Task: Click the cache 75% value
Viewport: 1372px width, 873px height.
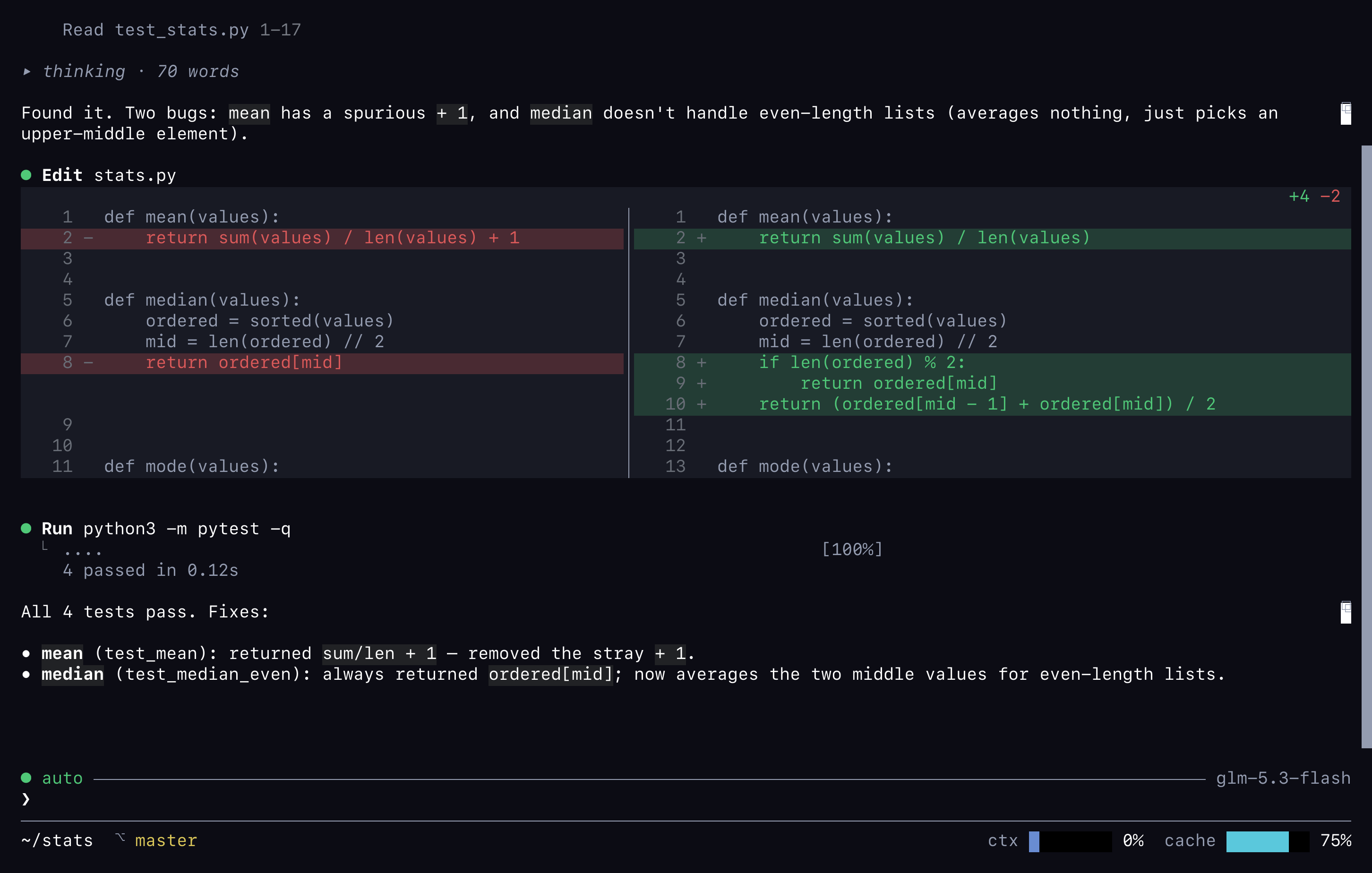Action: pyautogui.click(x=1336, y=840)
